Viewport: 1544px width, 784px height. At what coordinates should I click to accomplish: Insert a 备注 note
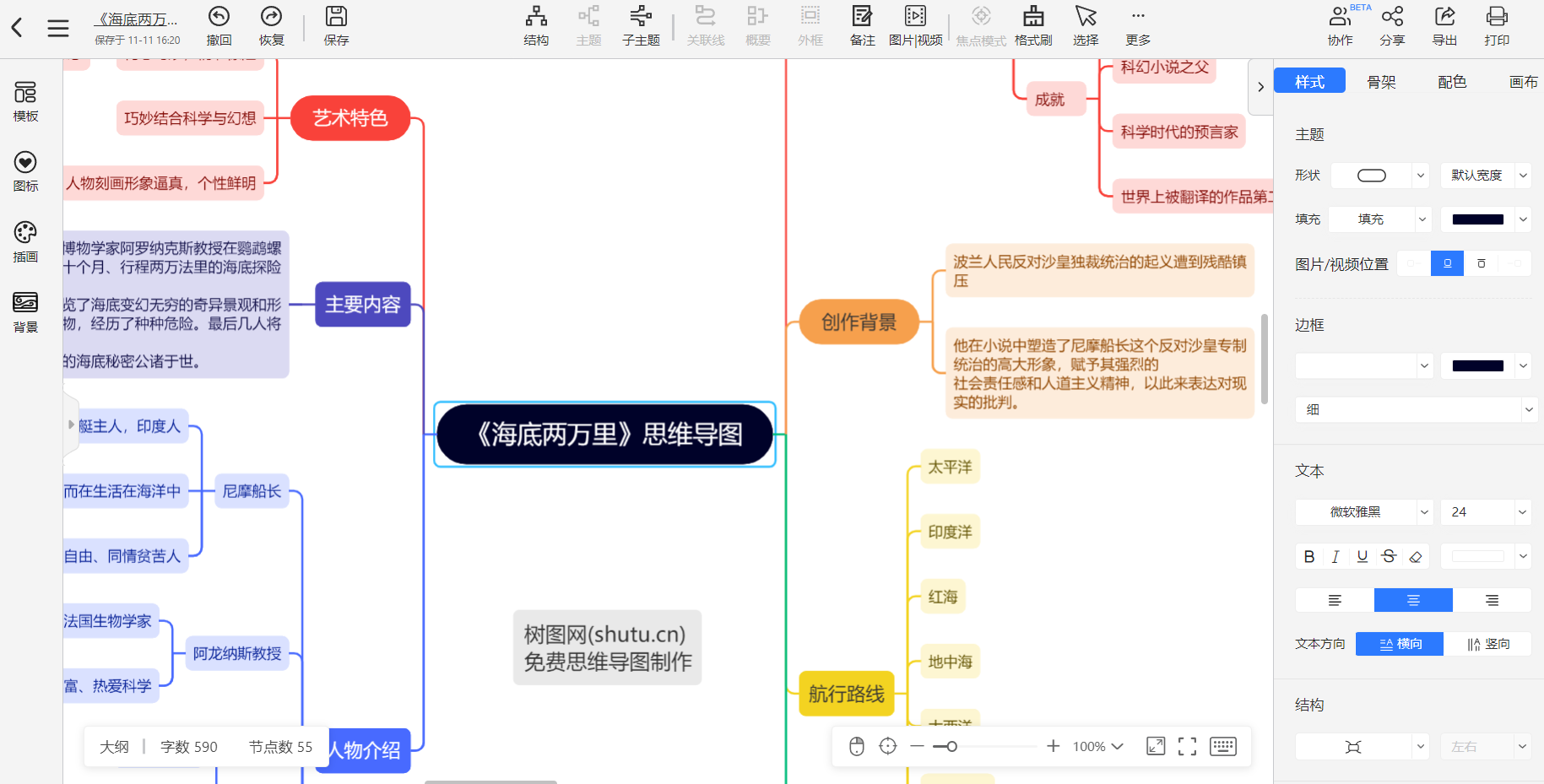click(x=862, y=25)
